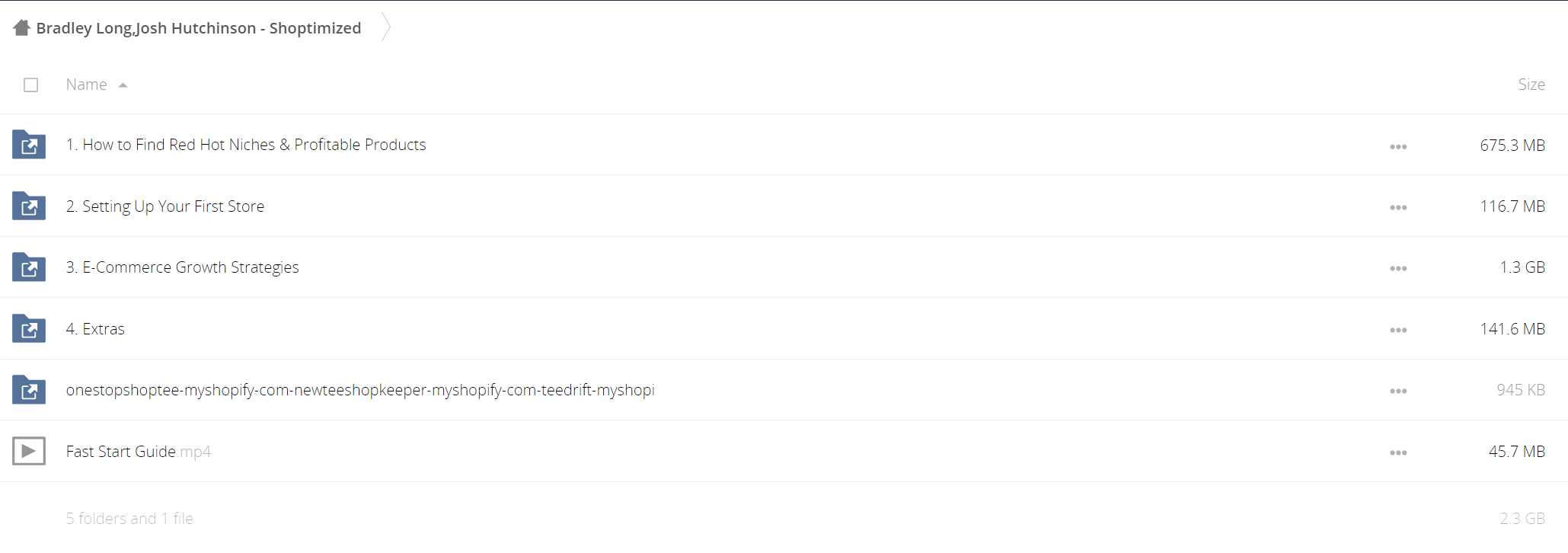This screenshot has height=553, width=1568.
Task: Toggle the select-all checkbox in header
Action: pos(30,85)
